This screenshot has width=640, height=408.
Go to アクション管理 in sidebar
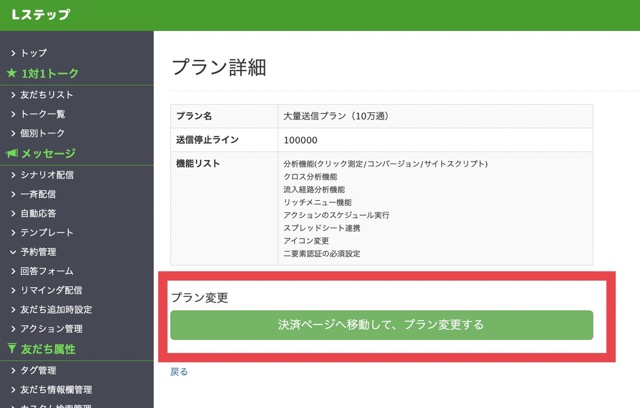point(51,328)
